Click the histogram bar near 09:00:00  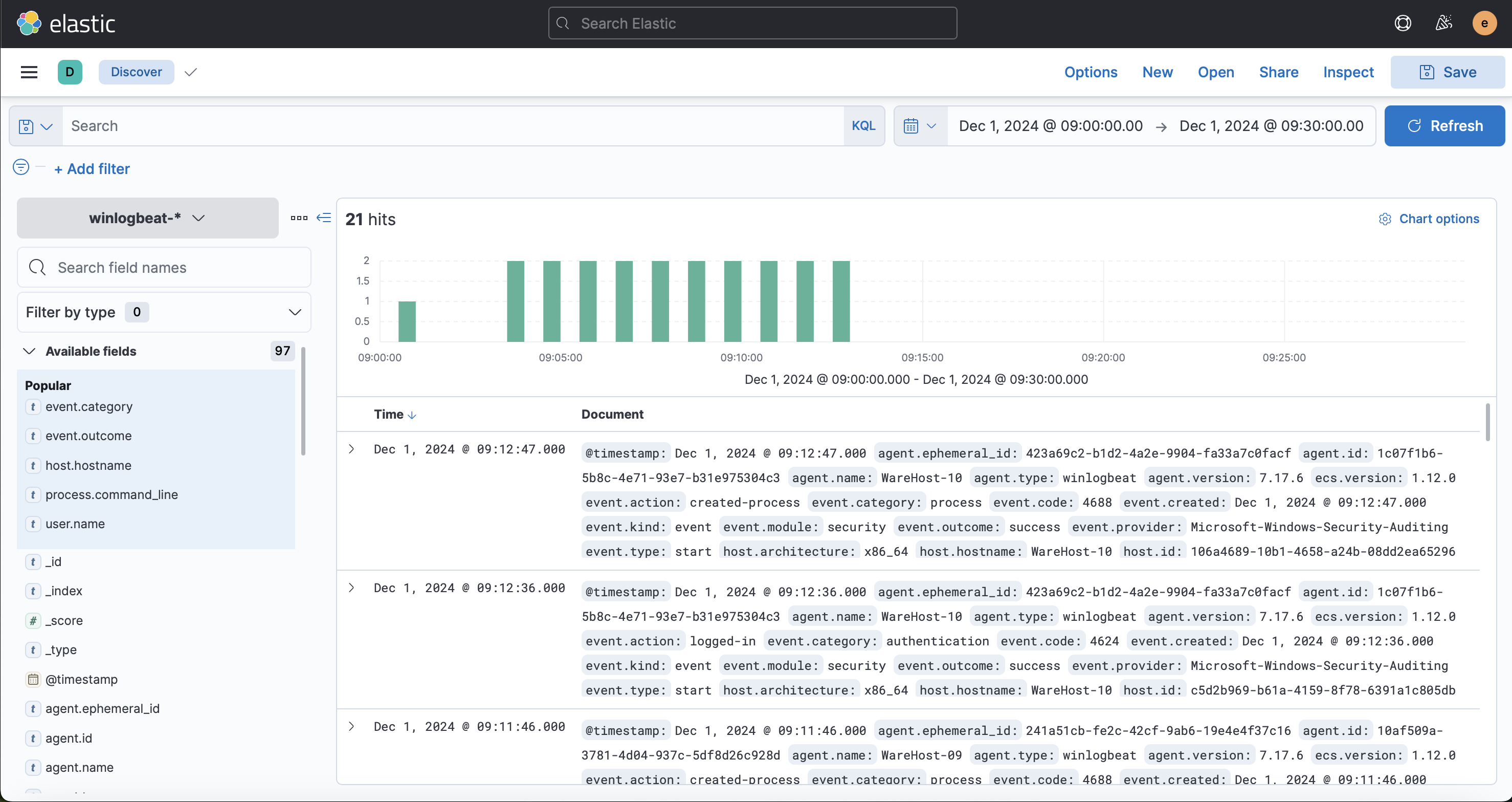pos(407,321)
